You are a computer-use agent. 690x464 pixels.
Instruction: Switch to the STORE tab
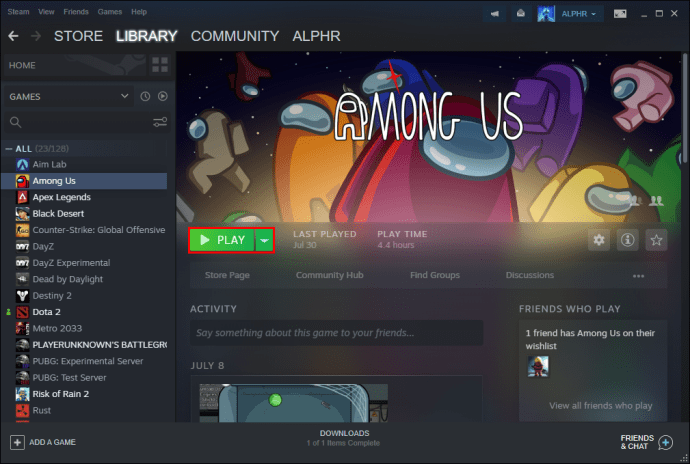(x=78, y=36)
